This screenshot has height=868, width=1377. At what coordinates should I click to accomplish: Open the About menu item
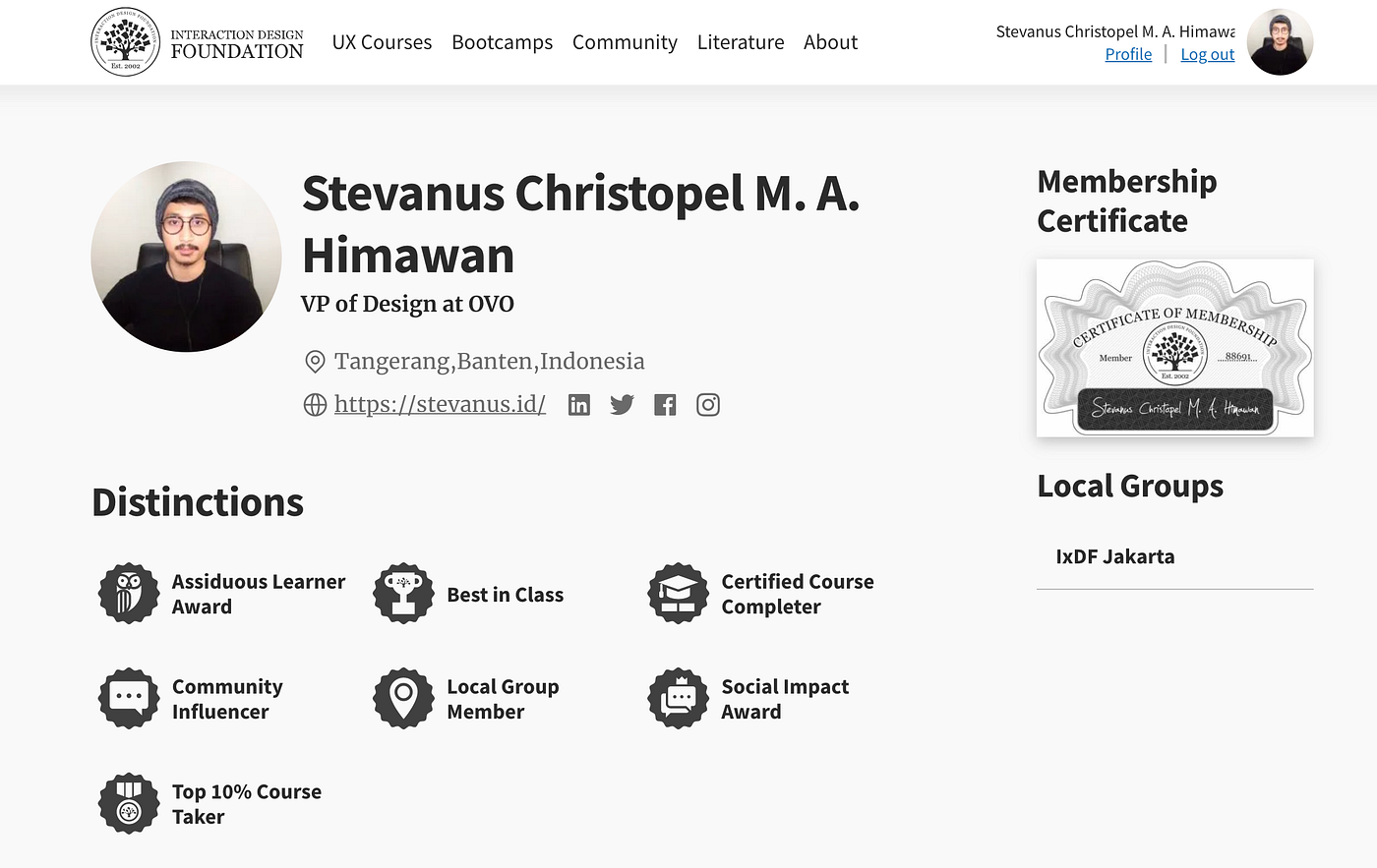tap(830, 42)
